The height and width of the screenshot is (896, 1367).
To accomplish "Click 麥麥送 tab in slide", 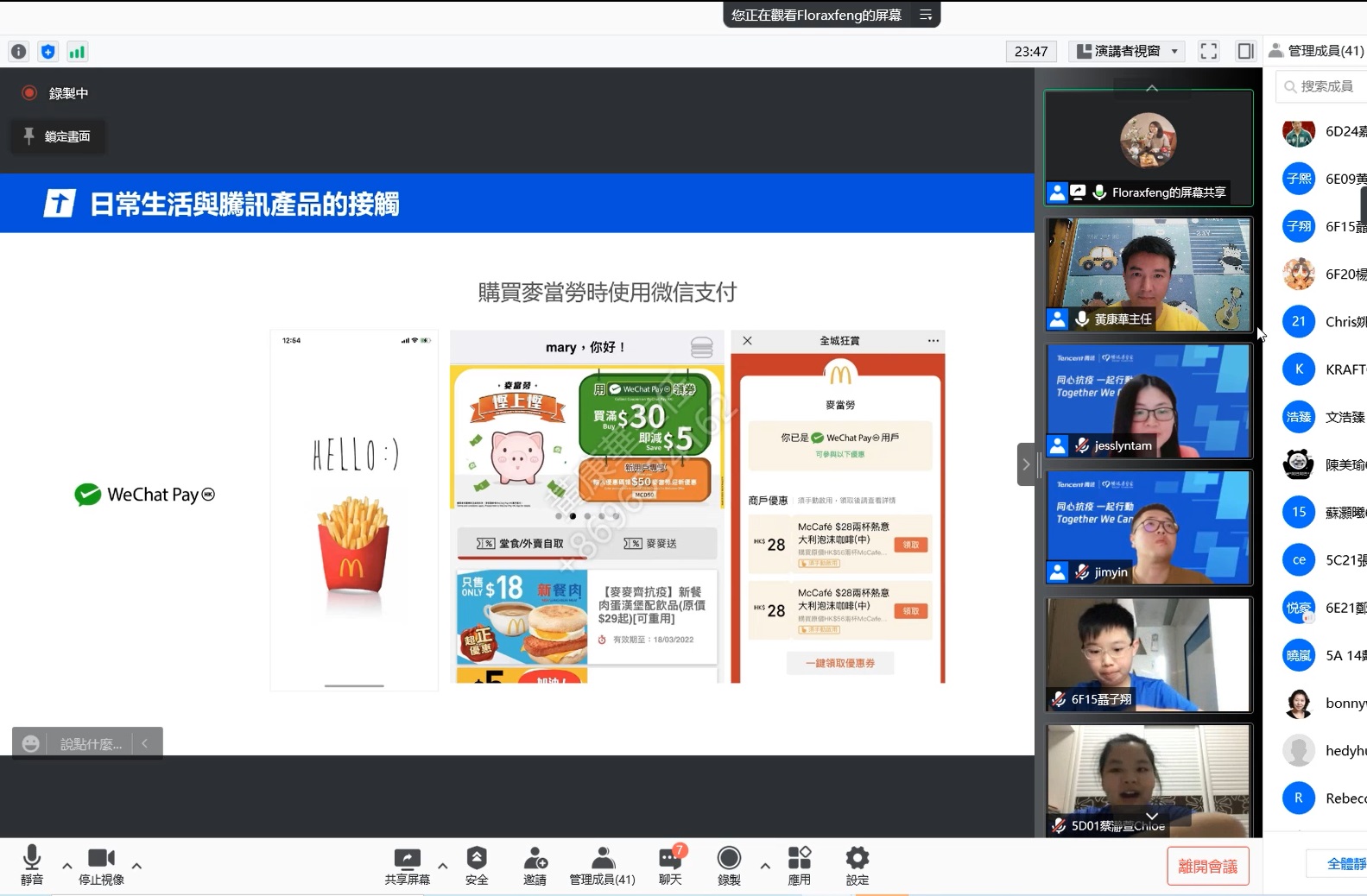I will click(x=651, y=543).
